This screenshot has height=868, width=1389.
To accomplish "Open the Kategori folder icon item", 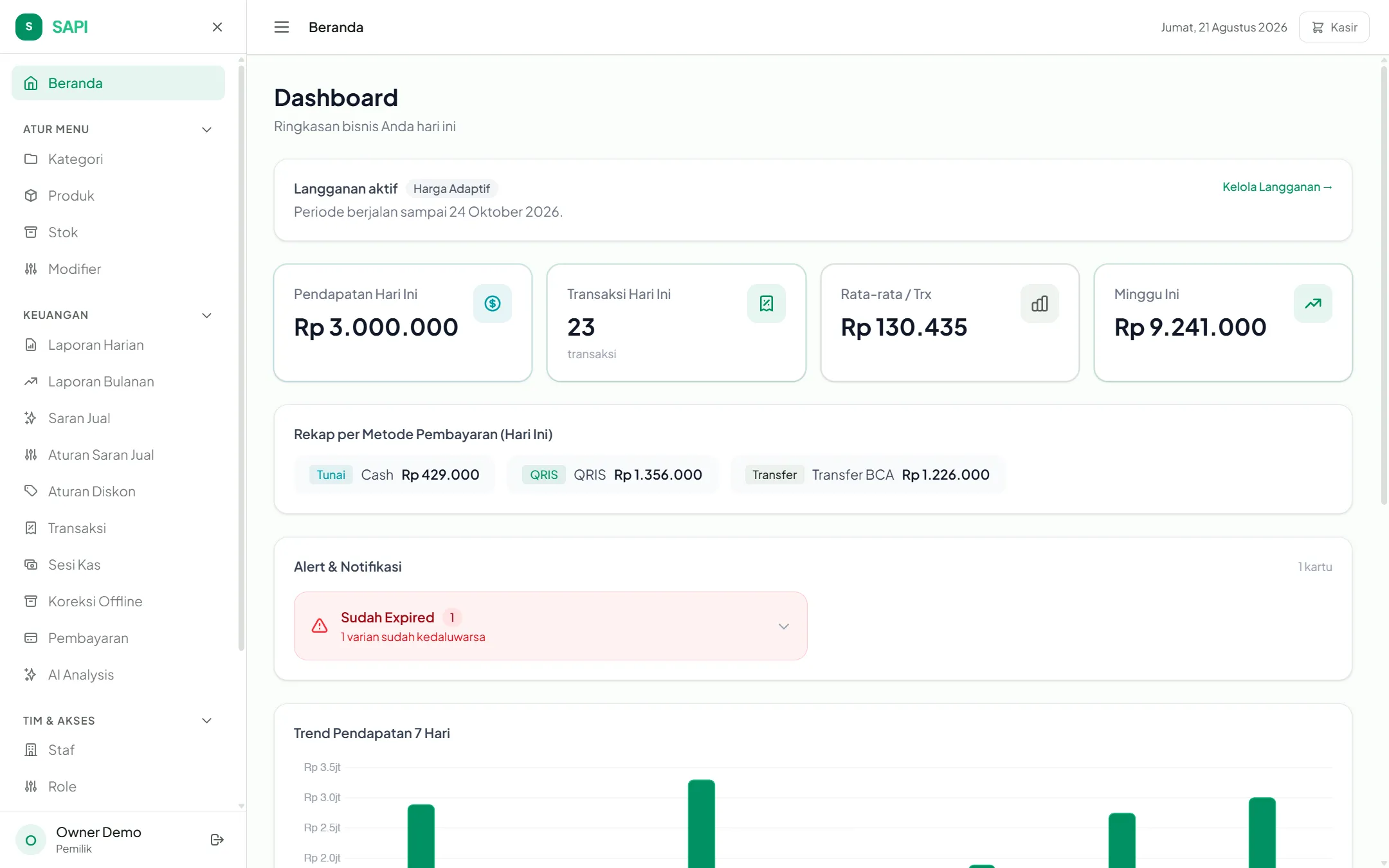I will tap(31, 159).
